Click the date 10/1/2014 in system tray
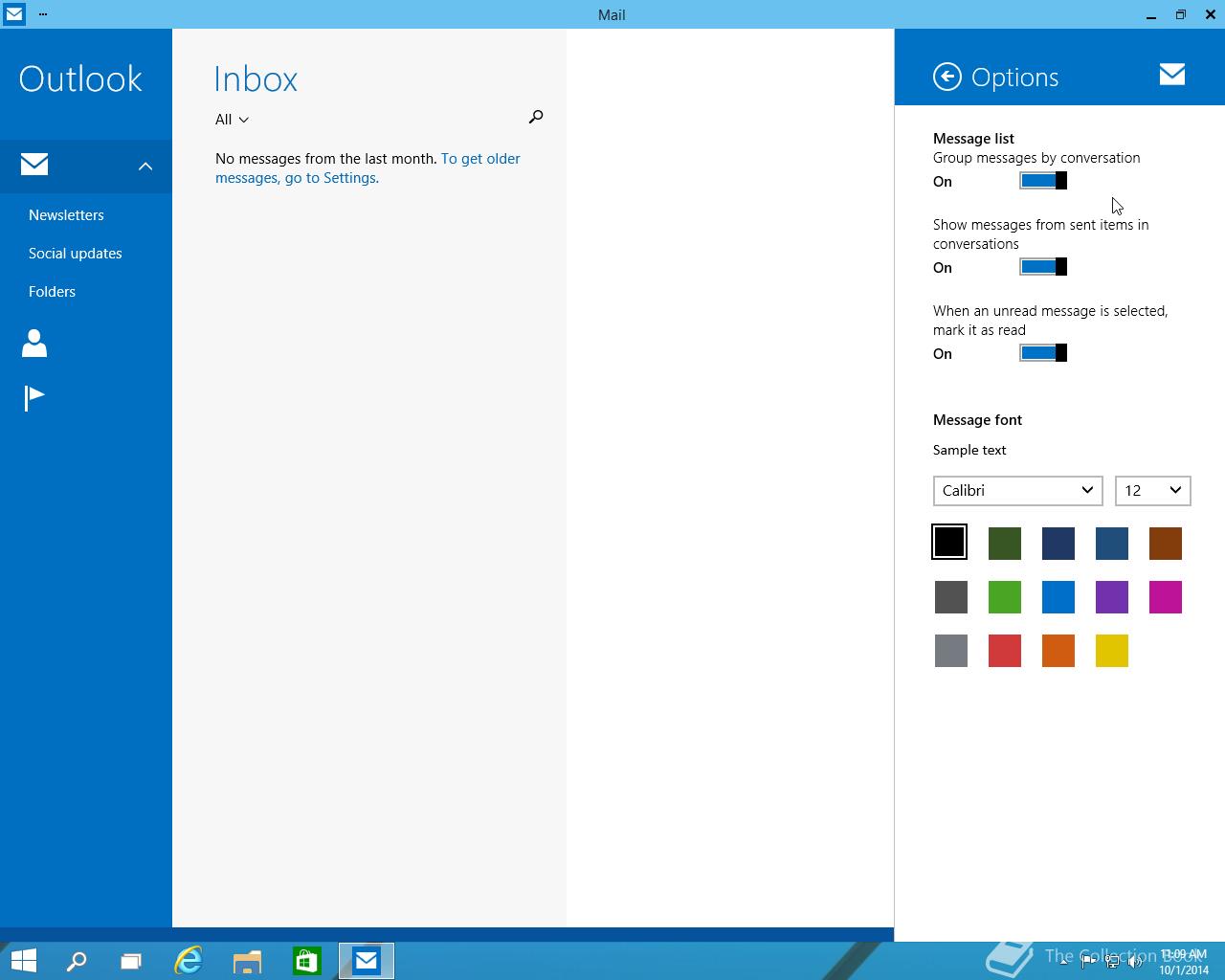The width and height of the screenshot is (1225, 980). [x=1184, y=969]
